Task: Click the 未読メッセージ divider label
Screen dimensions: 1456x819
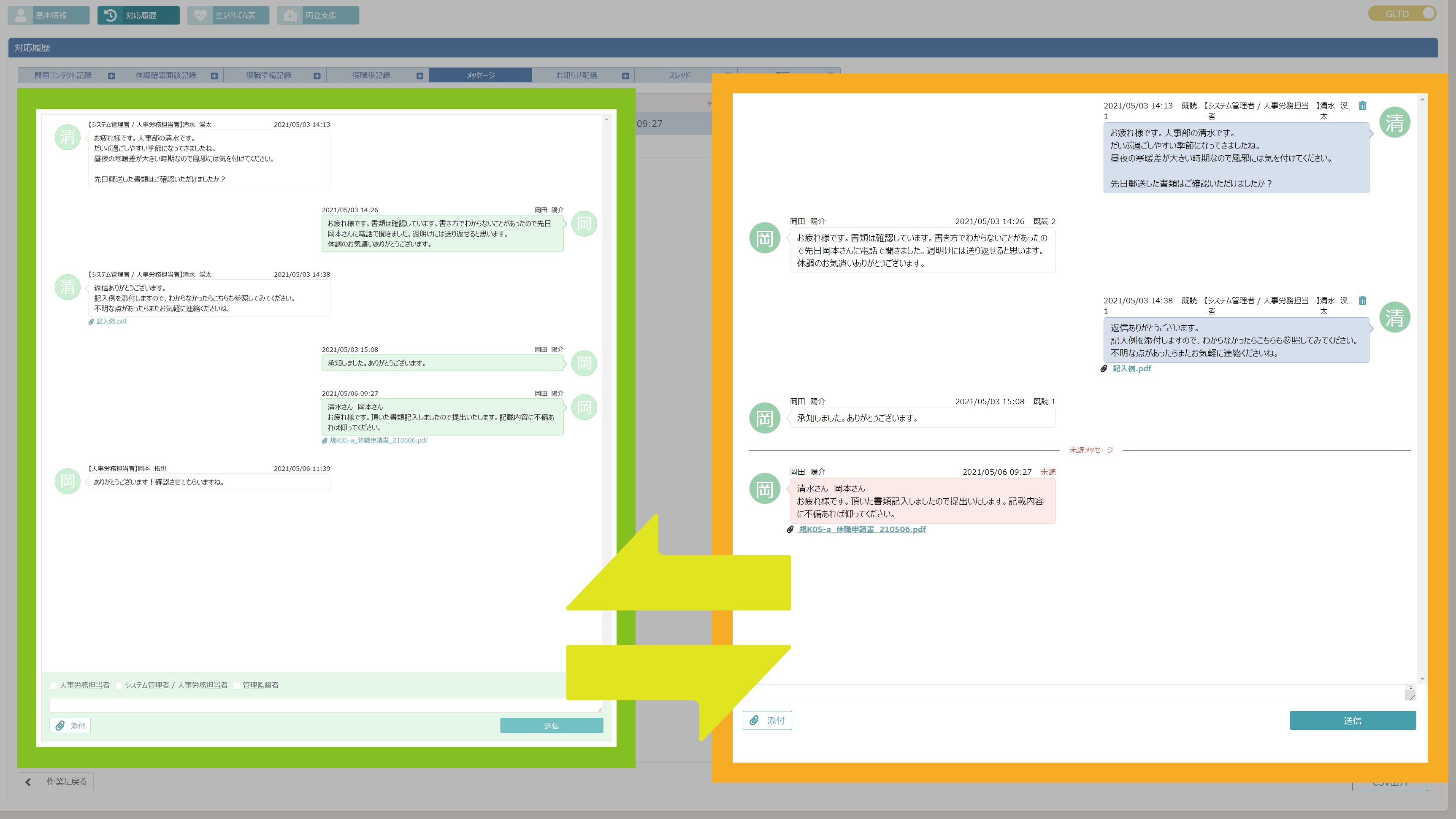Action: pyautogui.click(x=1091, y=450)
